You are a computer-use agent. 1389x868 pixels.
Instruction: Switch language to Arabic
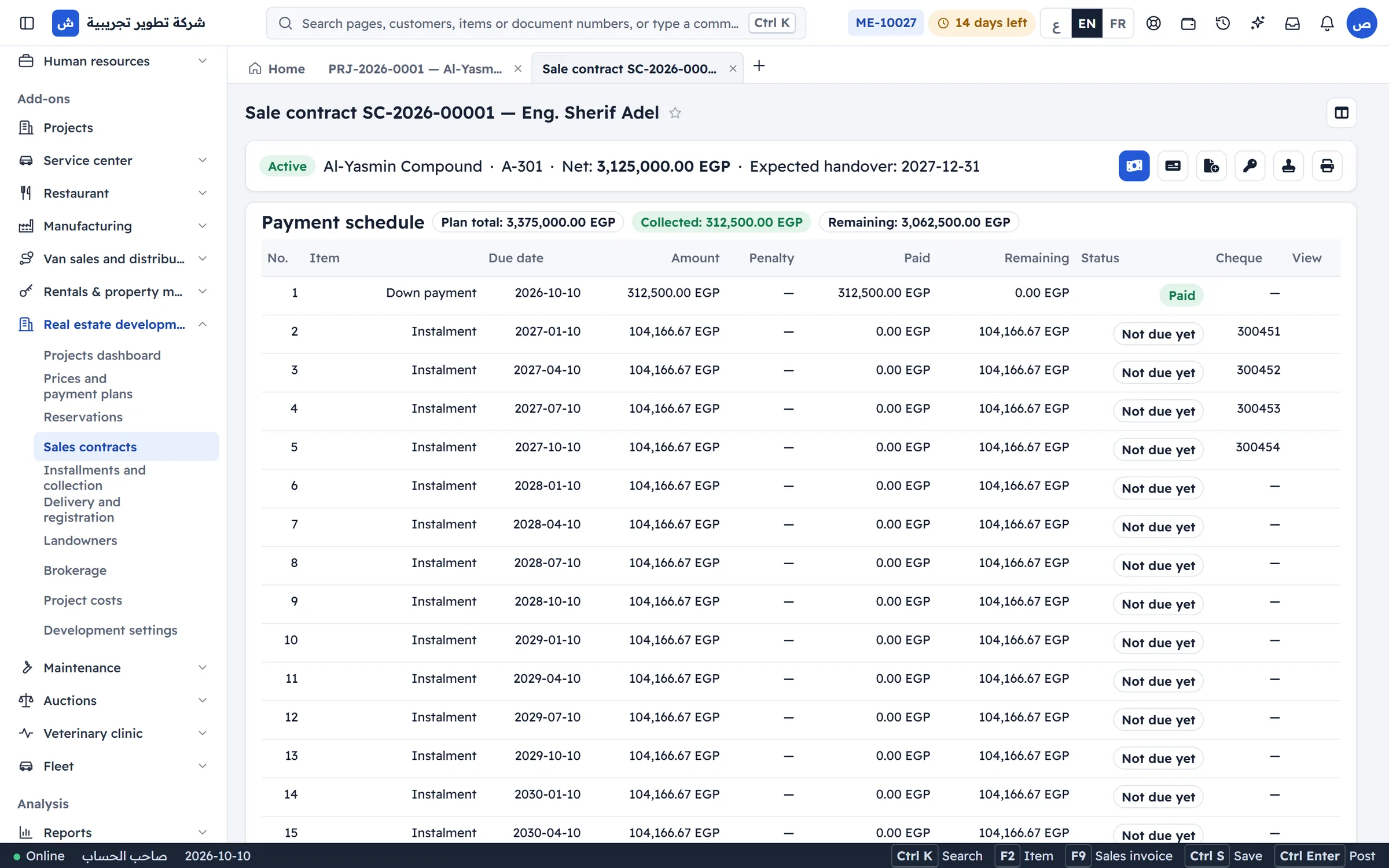tap(1056, 23)
